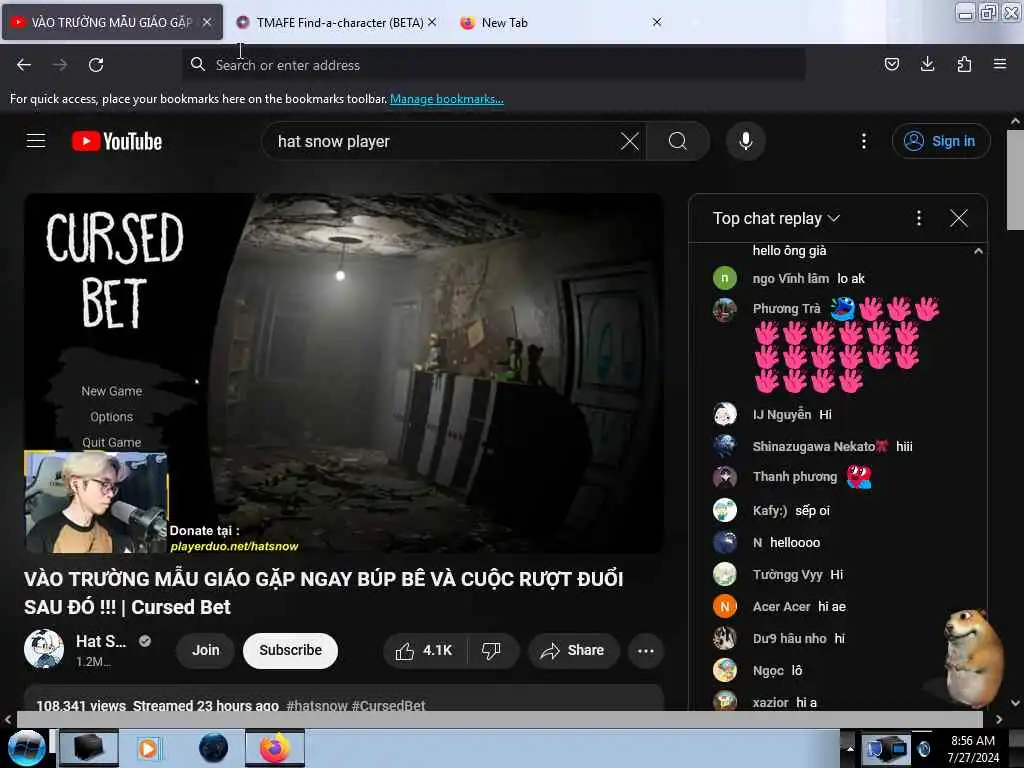This screenshot has height=768, width=1024.
Task: Click chat author Tường Vyy
Action: click(x=787, y=575)
